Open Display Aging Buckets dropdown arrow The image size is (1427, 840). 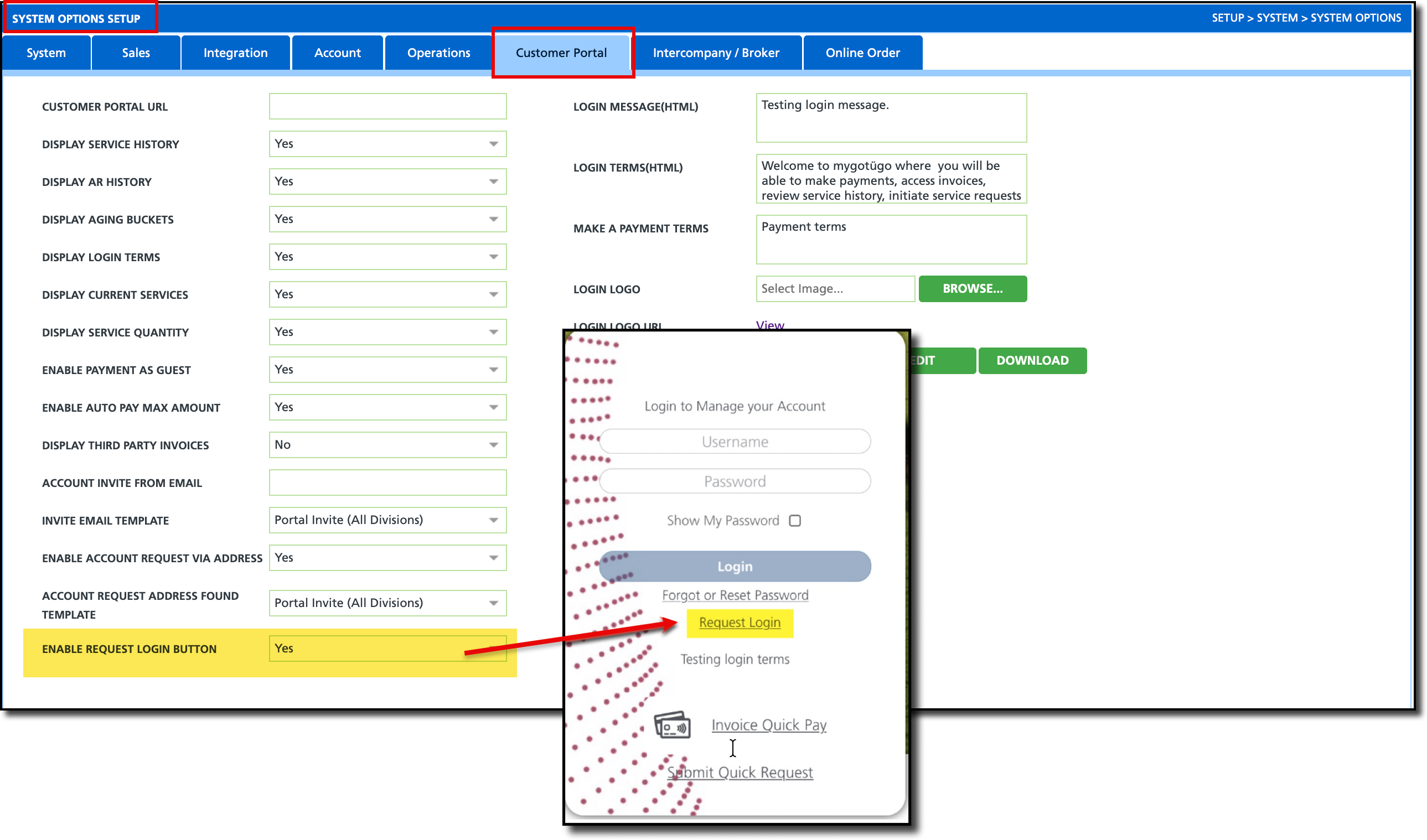coord(493,219)
